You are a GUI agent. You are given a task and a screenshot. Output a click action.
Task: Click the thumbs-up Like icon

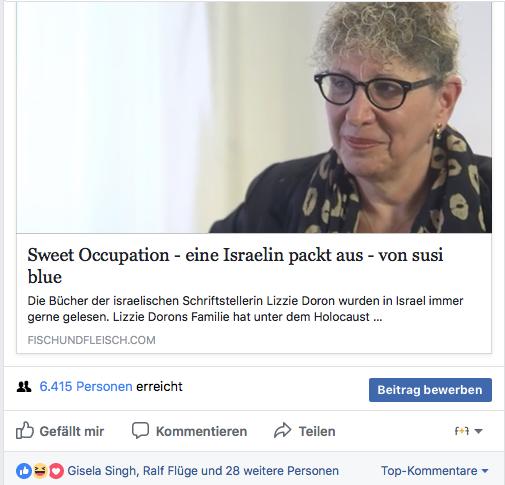(x=25, y=430)
